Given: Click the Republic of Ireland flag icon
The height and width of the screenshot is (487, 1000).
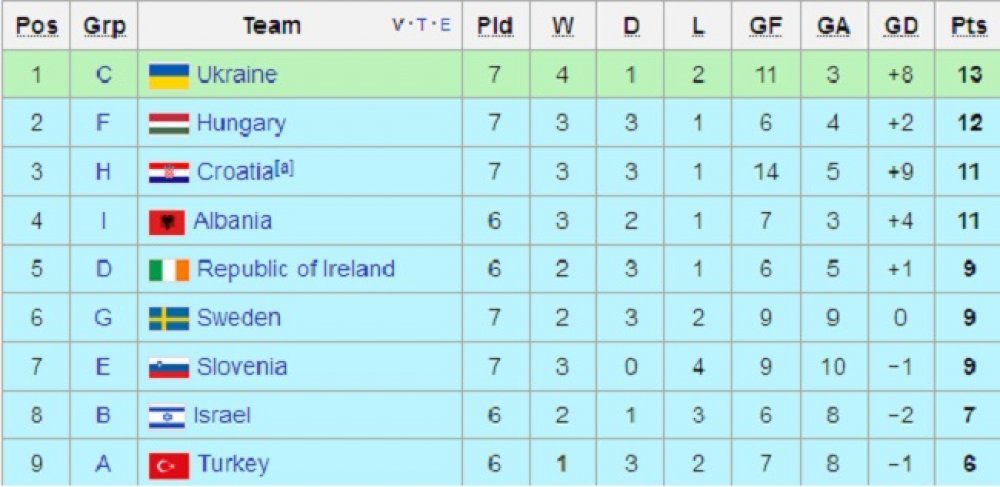Looking at the screenshot, I should coord(169,270).
